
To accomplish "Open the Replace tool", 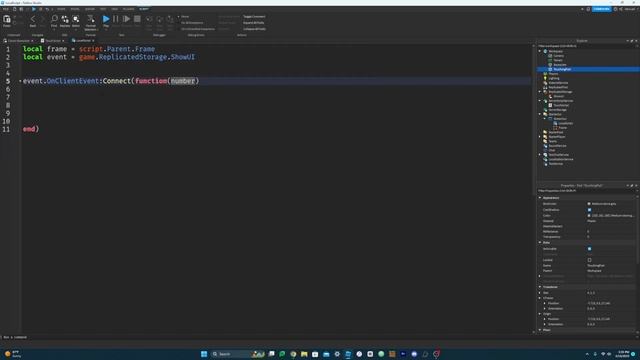I will [65, 20].
